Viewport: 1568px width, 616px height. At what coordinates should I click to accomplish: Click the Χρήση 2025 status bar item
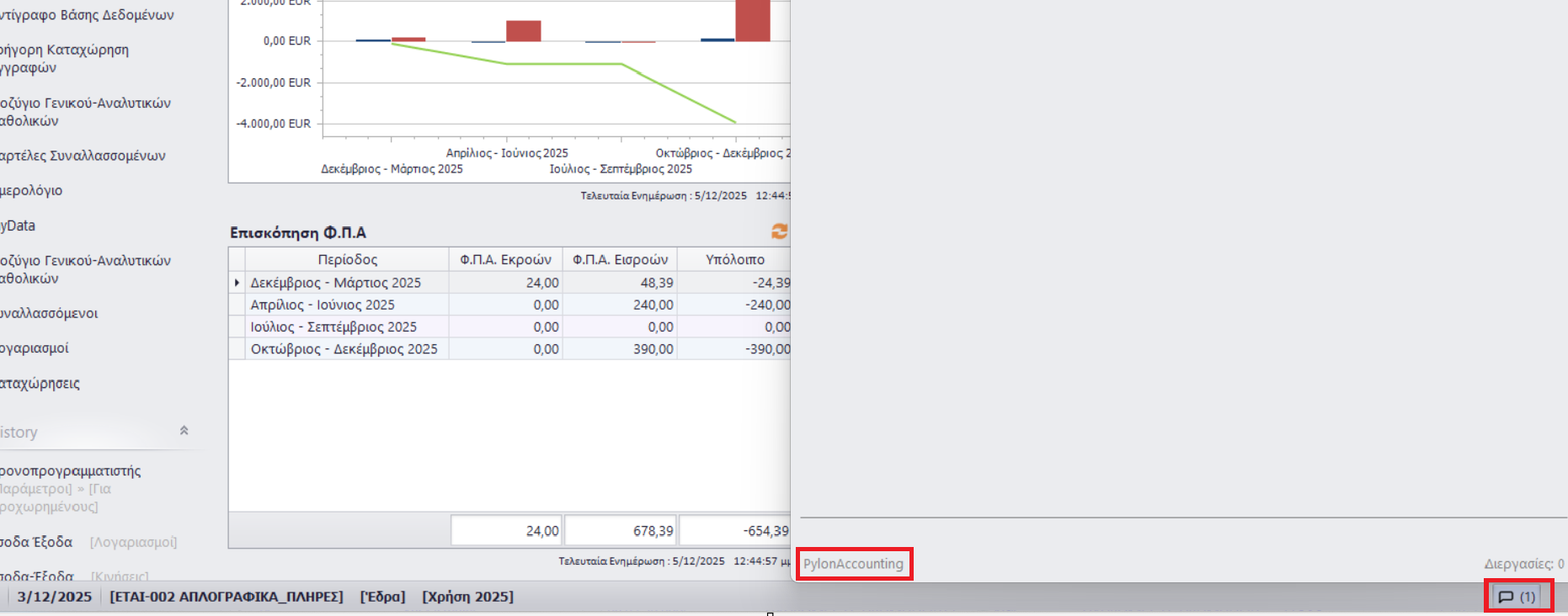click(467, 597)
